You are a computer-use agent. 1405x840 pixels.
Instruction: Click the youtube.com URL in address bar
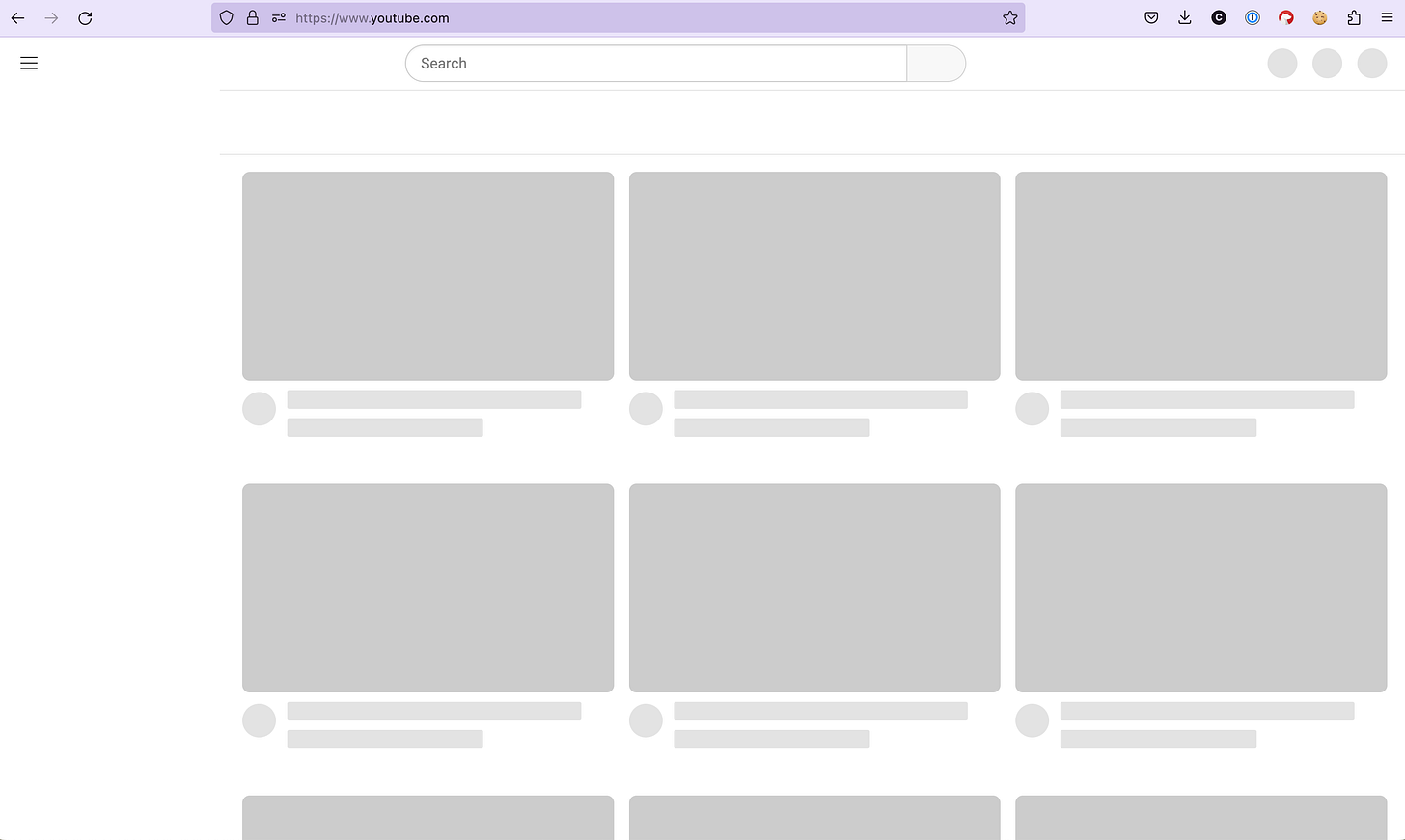[x=372, y=18]
